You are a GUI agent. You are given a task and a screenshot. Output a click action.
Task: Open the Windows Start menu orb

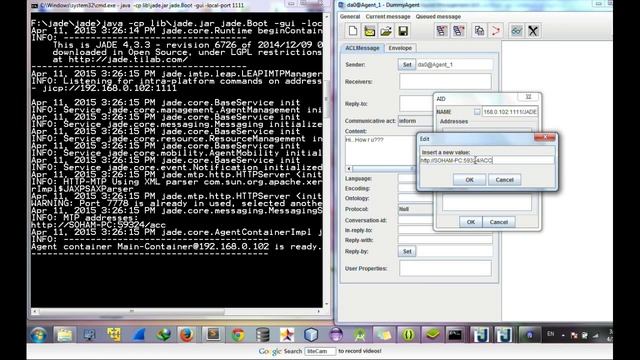[x=39, y=335]
